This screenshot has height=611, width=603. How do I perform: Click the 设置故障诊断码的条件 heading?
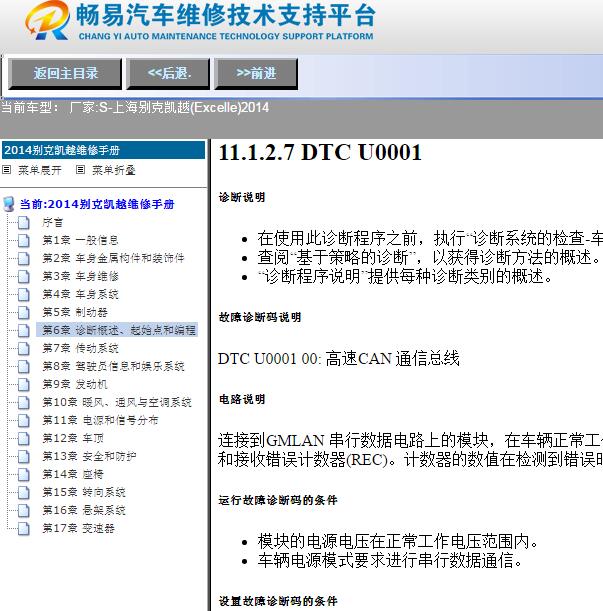[278, 601]
